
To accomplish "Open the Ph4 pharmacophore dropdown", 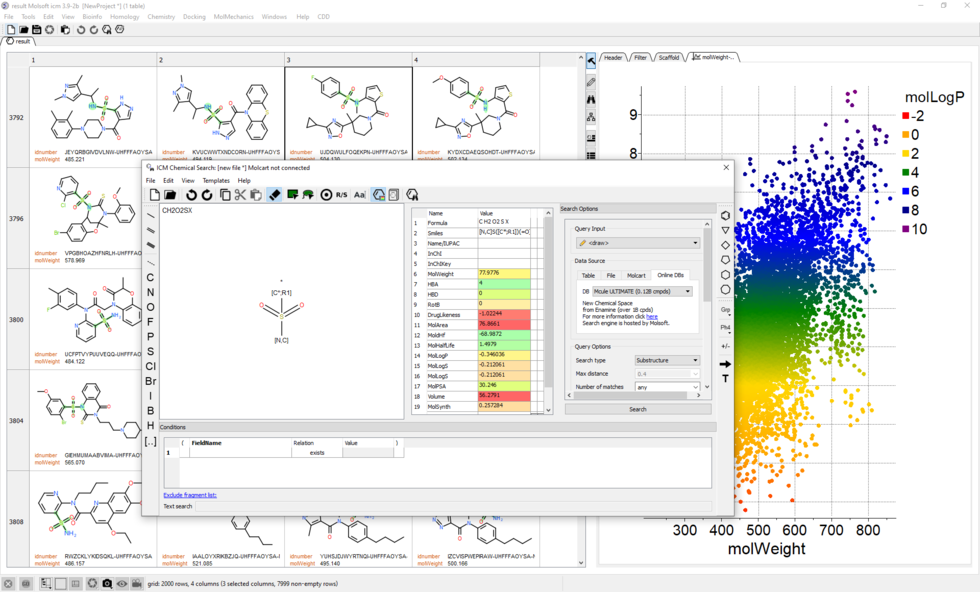I will (725, 328).
